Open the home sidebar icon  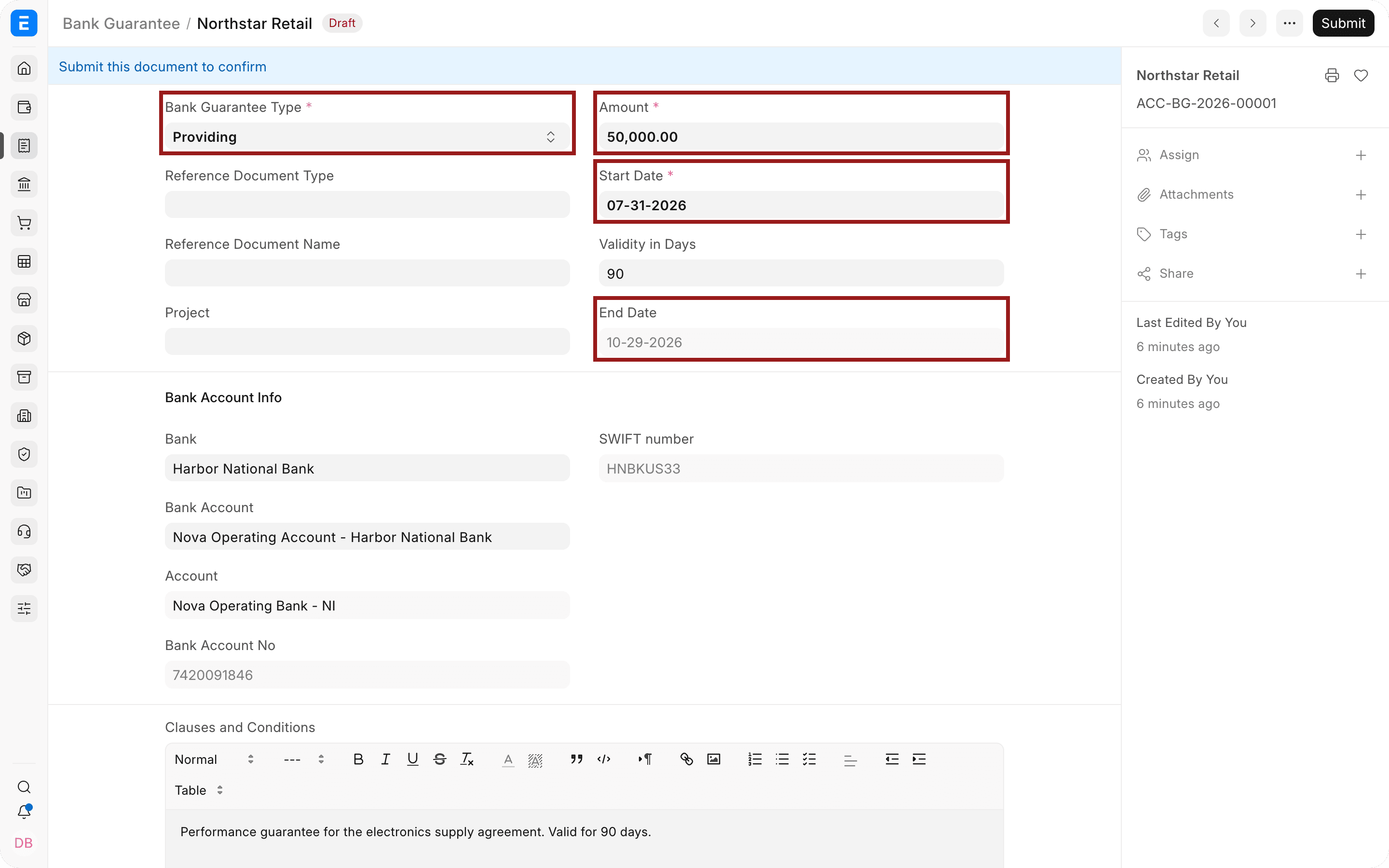tap(24, 68)
